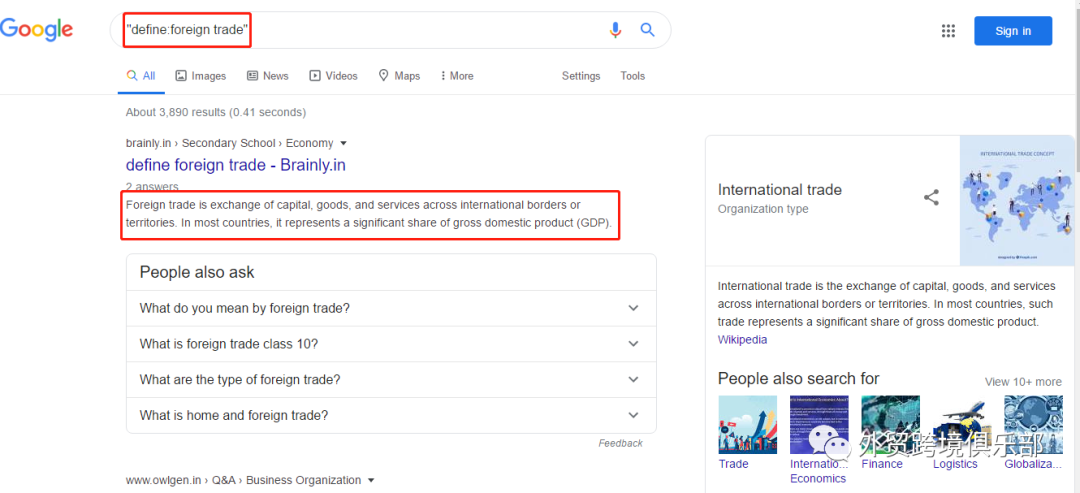The width and height of the screenshot is (1080, 493).
Task: Expand 'What is foreign trade class 10?'
Action: [x=391, y=344]
